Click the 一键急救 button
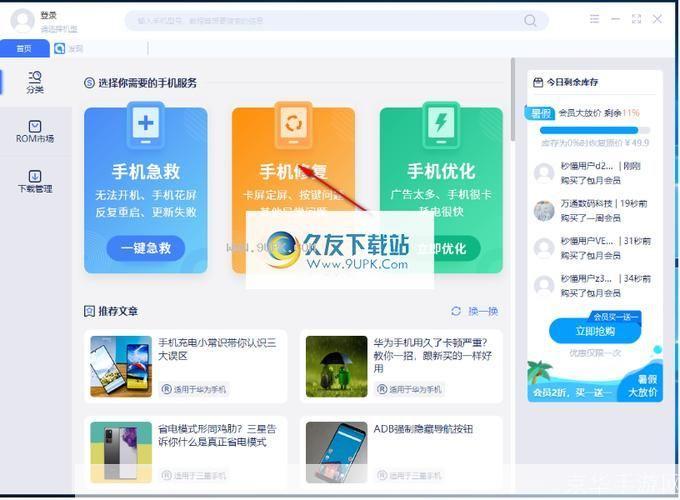 click(x=146, y=248)
